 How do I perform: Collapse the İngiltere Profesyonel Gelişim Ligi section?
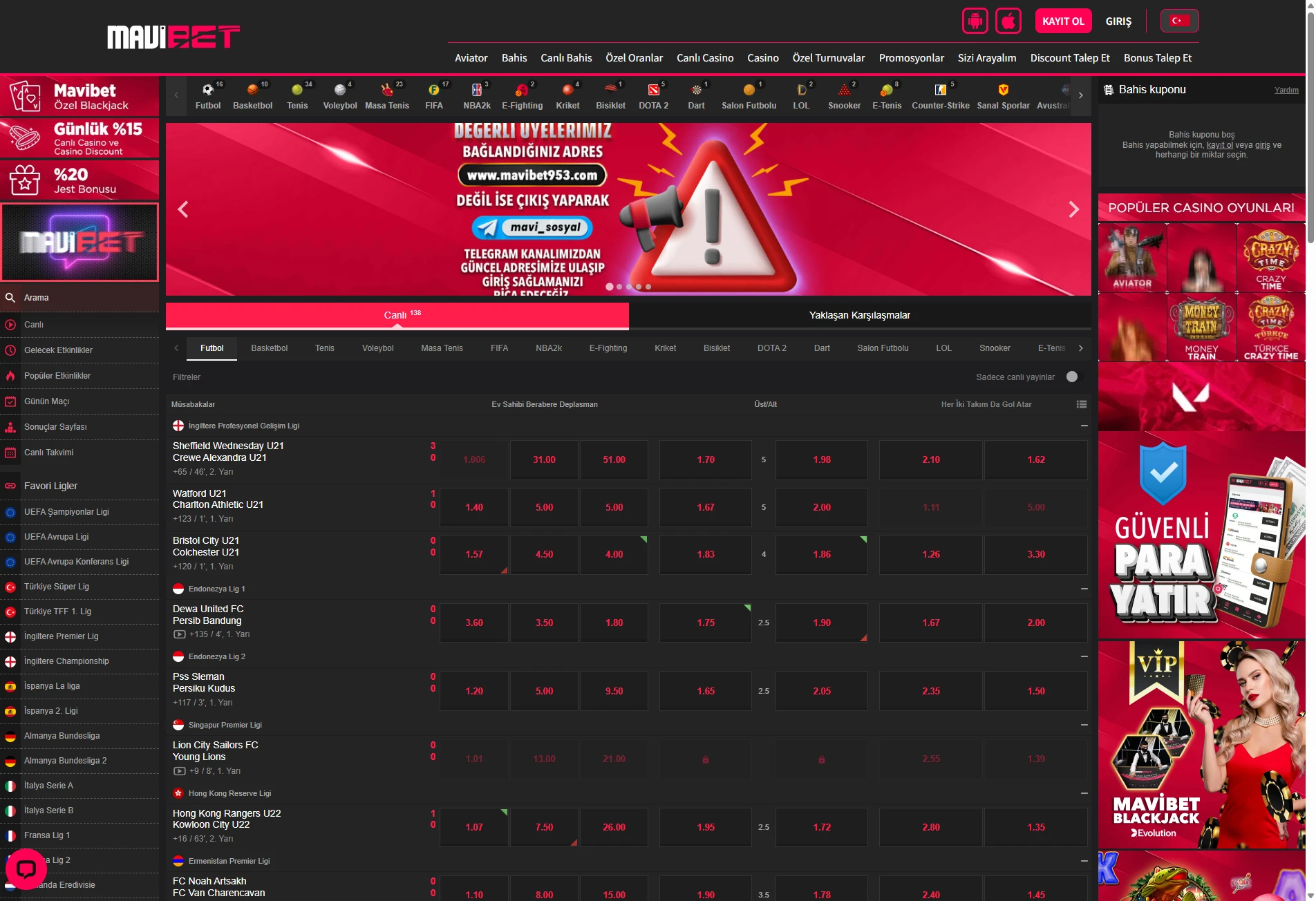[1084, 426]
